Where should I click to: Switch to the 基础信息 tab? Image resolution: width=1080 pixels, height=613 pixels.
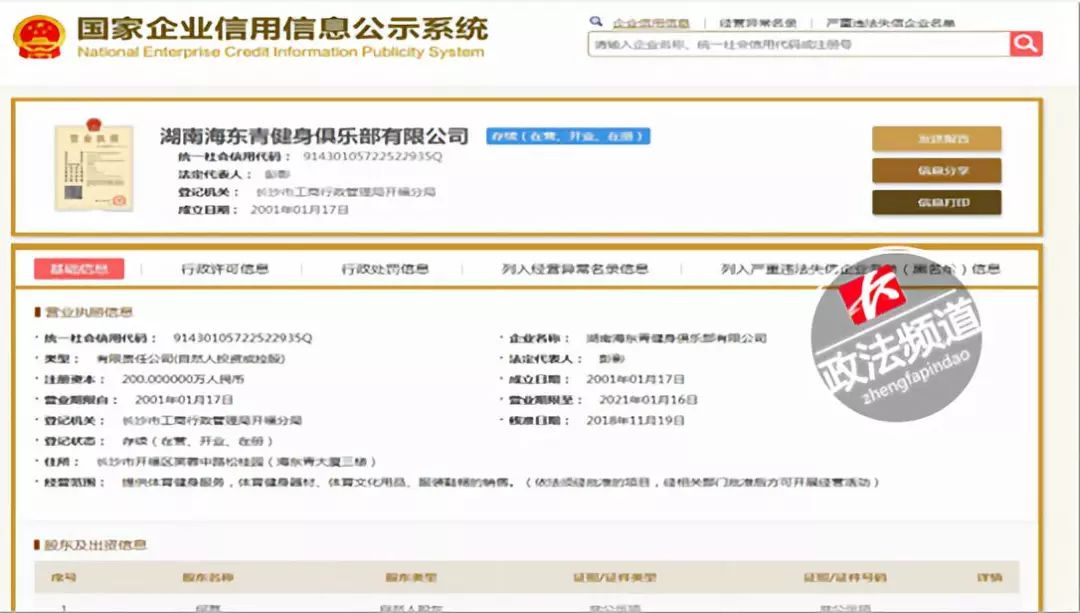click(79, 269)
